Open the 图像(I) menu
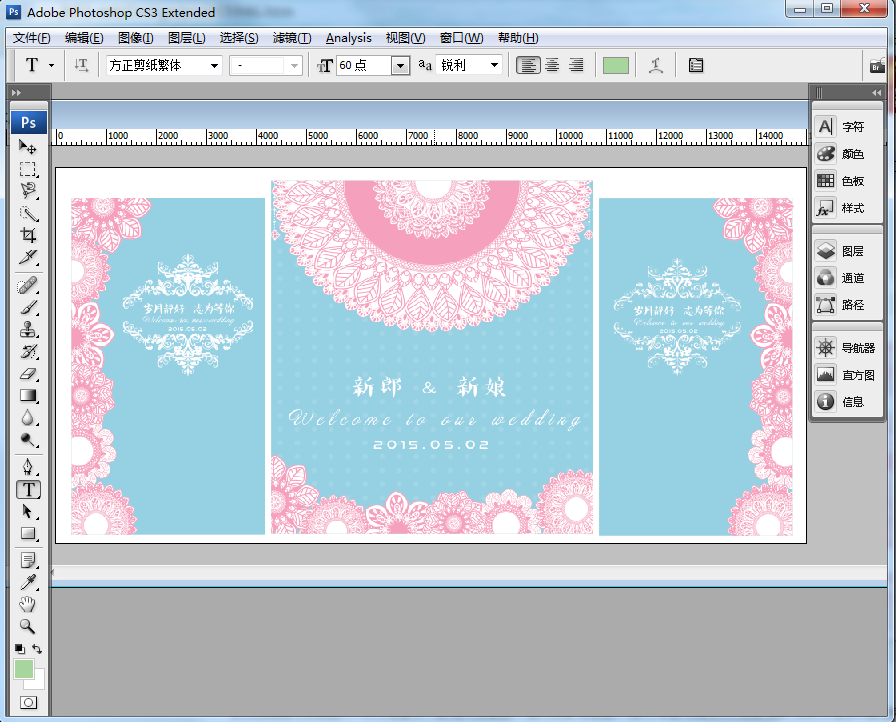This screenshot has height=722, width=896. coord(135,38)
